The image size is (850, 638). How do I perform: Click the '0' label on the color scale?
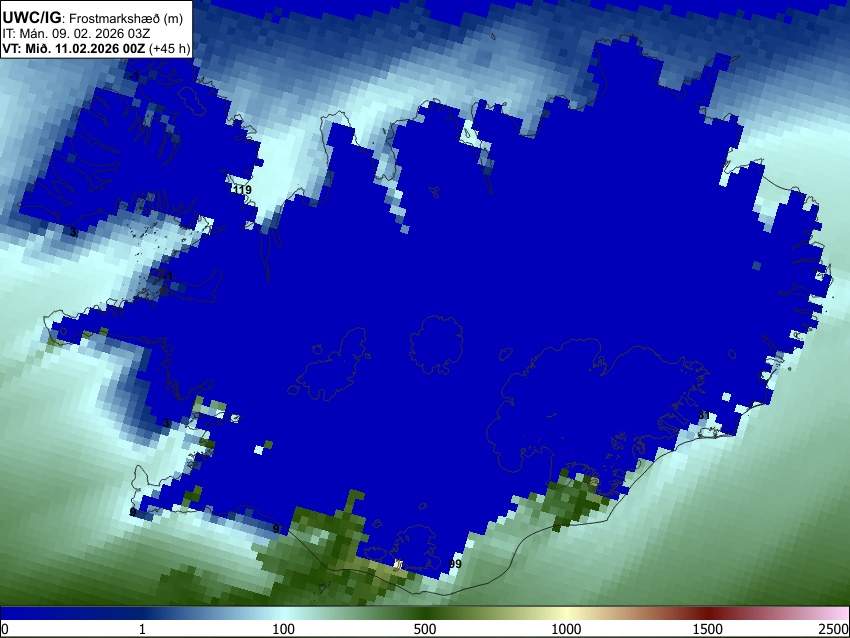pyautogui.click(x=5, y=629)
